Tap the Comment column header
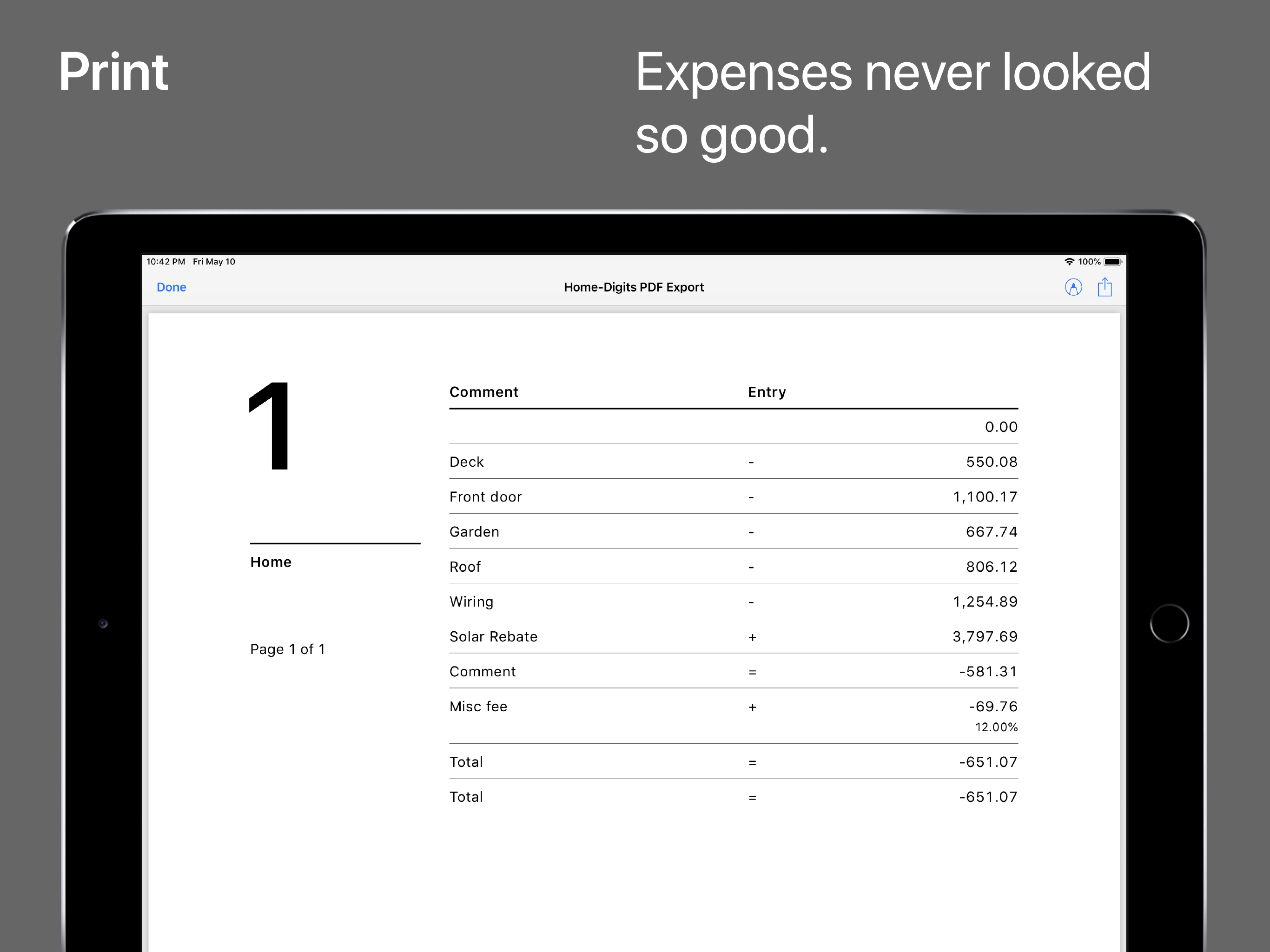Viewport: 1270px width, 952px height. point(483,392)
